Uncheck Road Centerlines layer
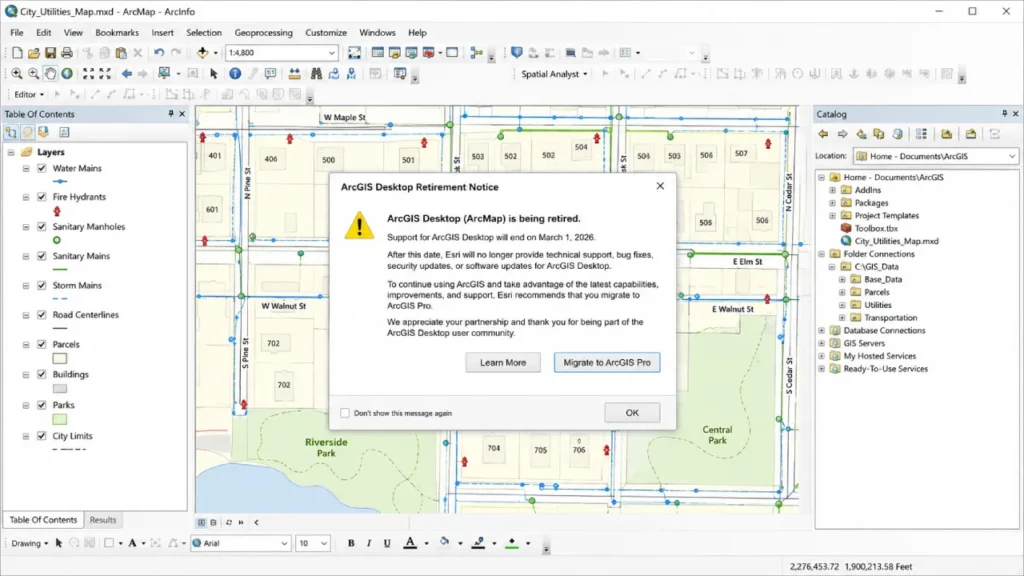Viewport: 1024px width, 576px height. tap(42, 315)
